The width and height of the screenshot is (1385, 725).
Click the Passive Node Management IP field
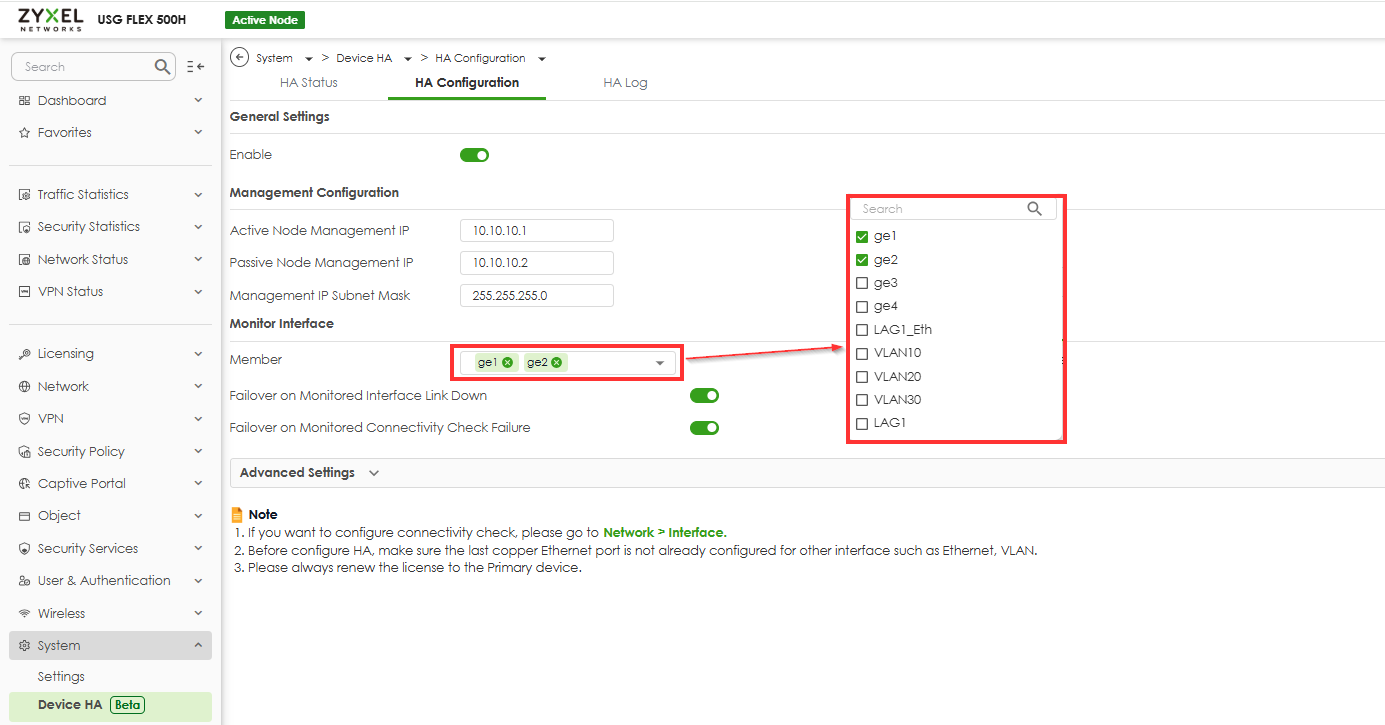(536, 262)
